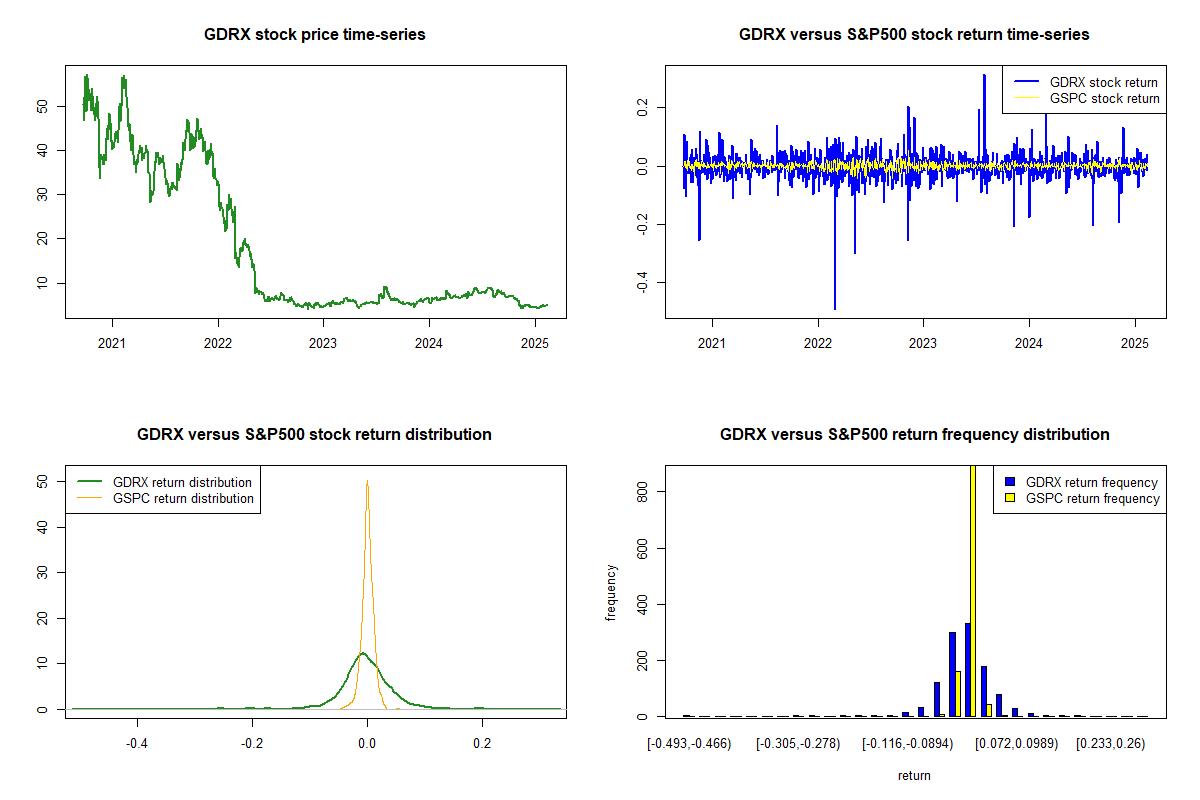The height and width of the screenshot is (800, 1200).
Task: Click the peak of the orange GSPC density curve
Action: click(x=367, y=483)
